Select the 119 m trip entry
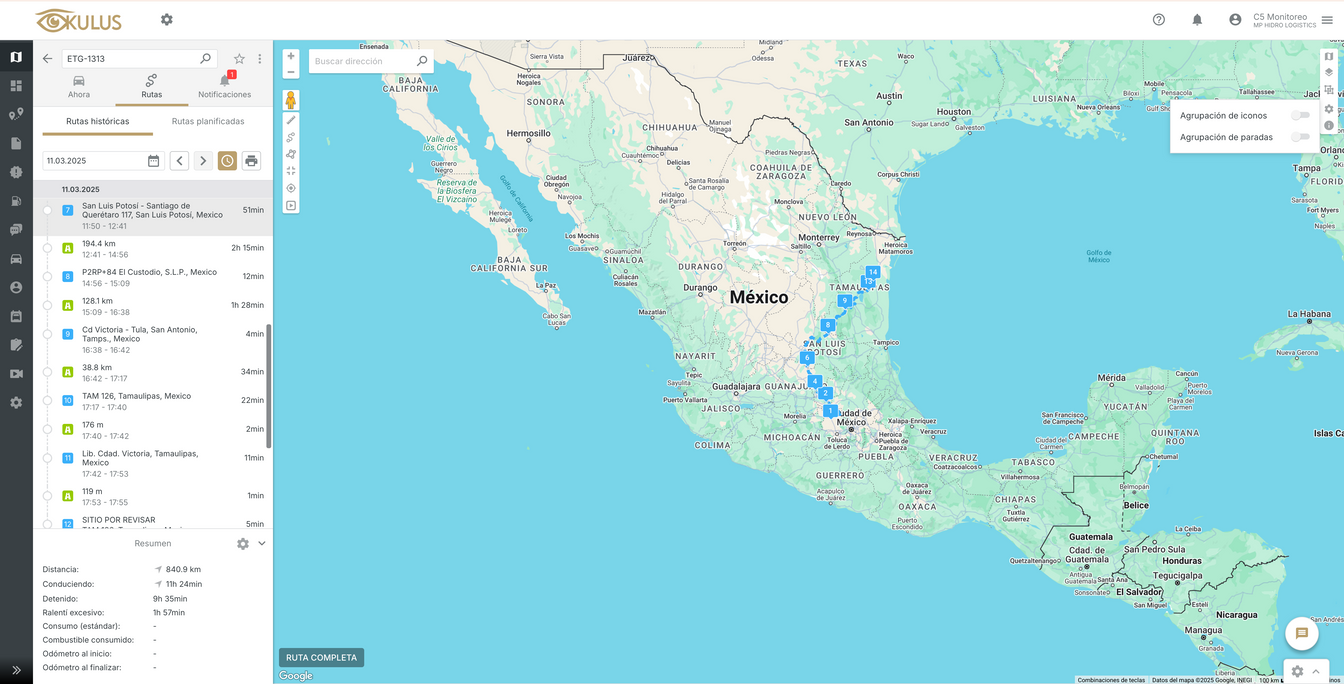Viewport: 1344px width, 684px height. (152, 496)
